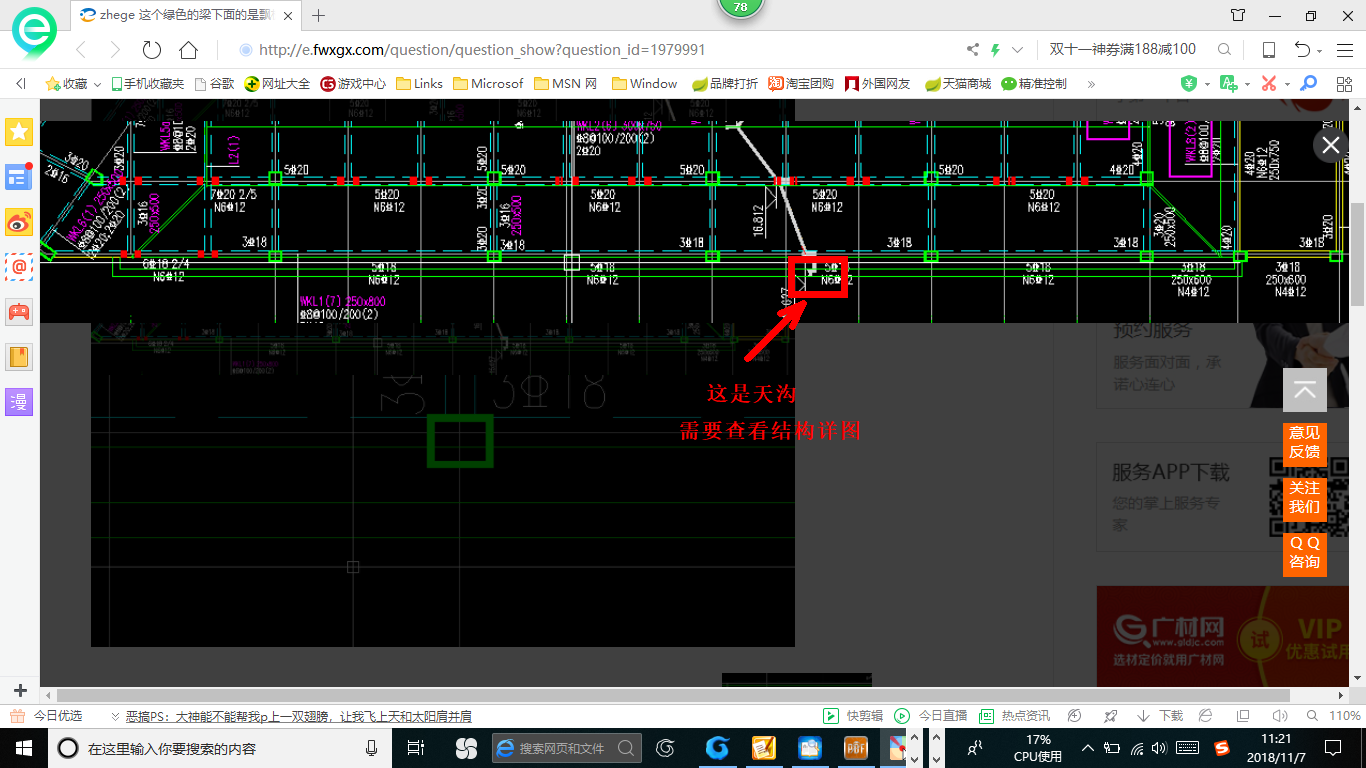This screenshot has height=768, width=1366.
Task: Reload the current page
Action: point(152,50)
